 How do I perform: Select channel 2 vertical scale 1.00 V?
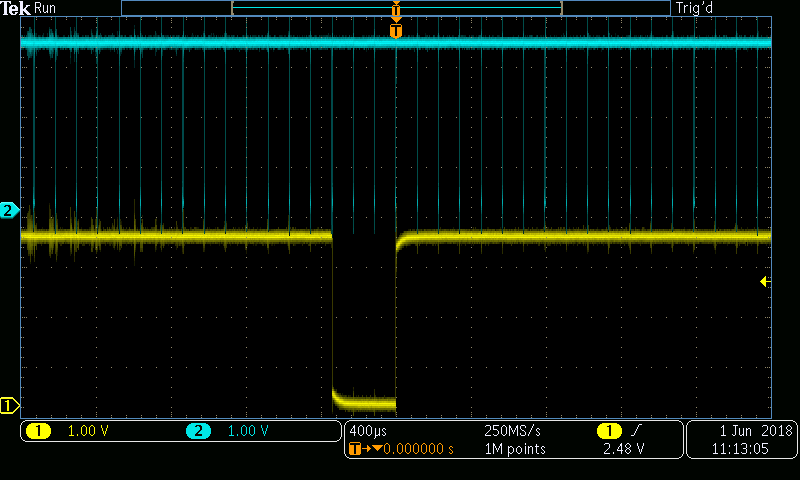[248, 431]
